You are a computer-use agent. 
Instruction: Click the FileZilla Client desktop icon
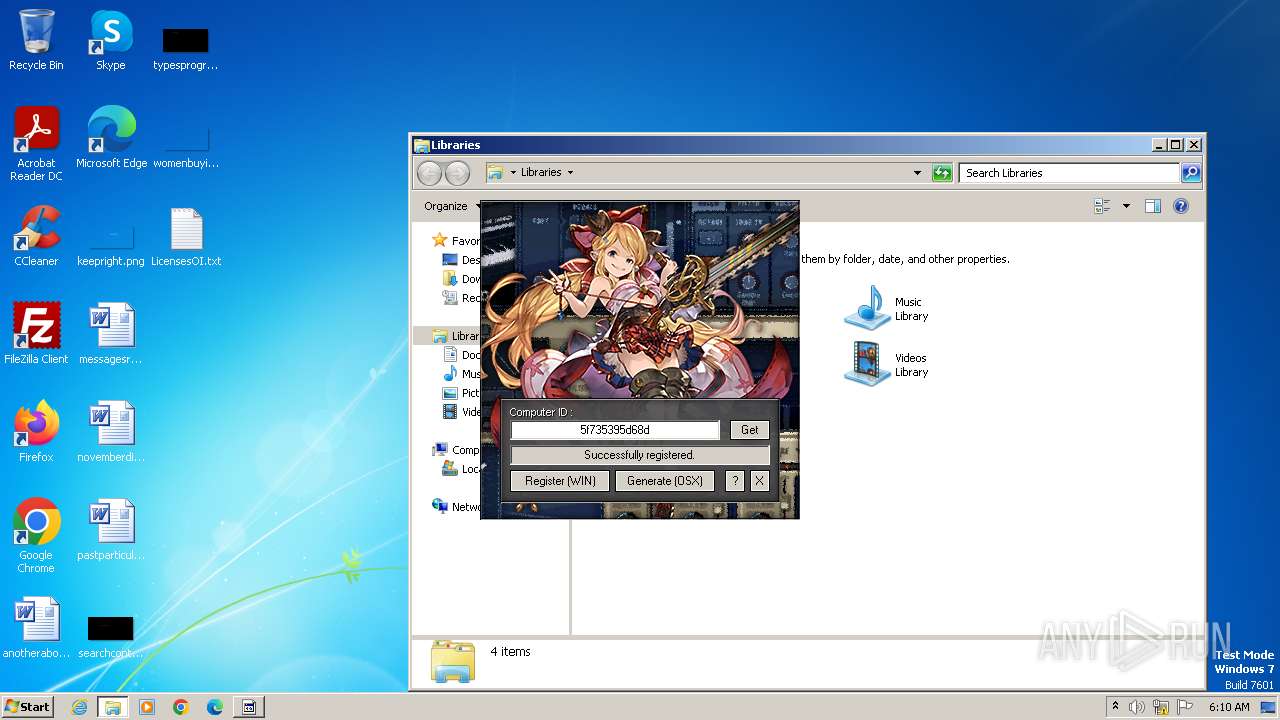point(36,334)
